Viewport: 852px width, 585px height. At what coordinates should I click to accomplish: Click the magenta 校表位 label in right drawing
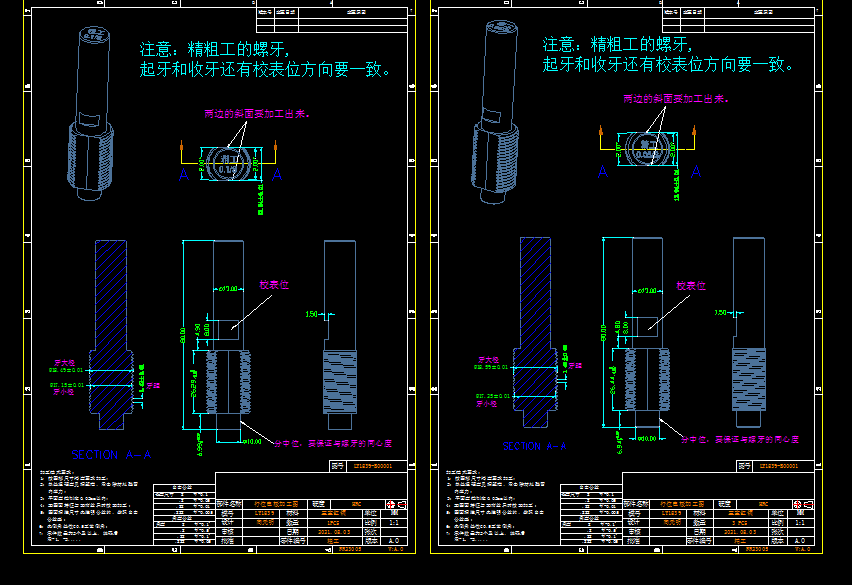691,286
